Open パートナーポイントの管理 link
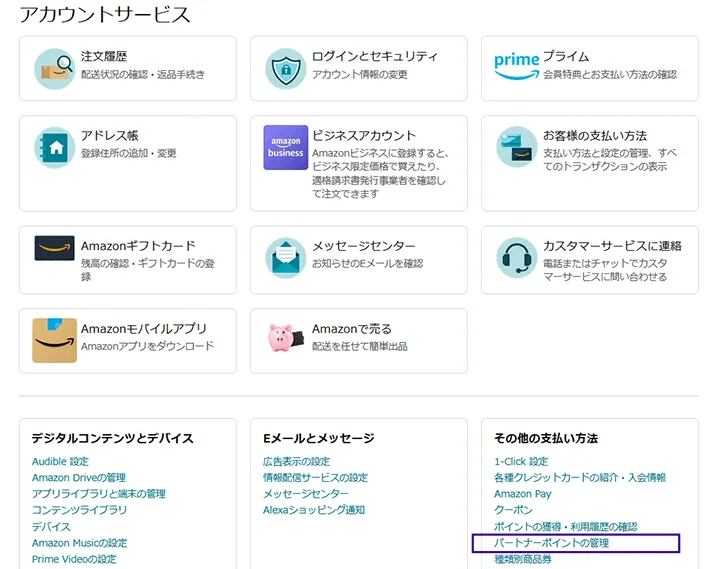The height and width of the screenshot is (569, 720). (x=551, y=543)
